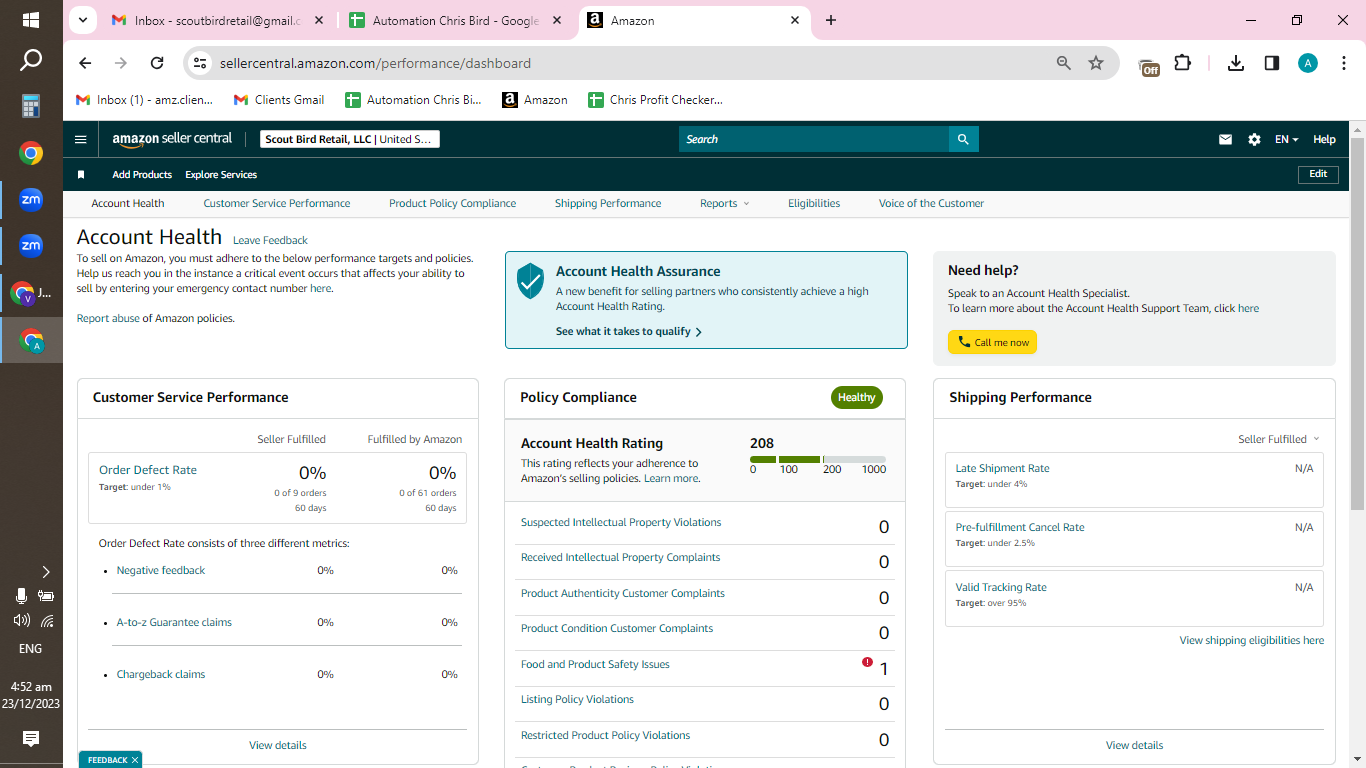Open the Listing Policy Violations link
The width and height of the screenshot is (1366, 768).
pos(577,699)
